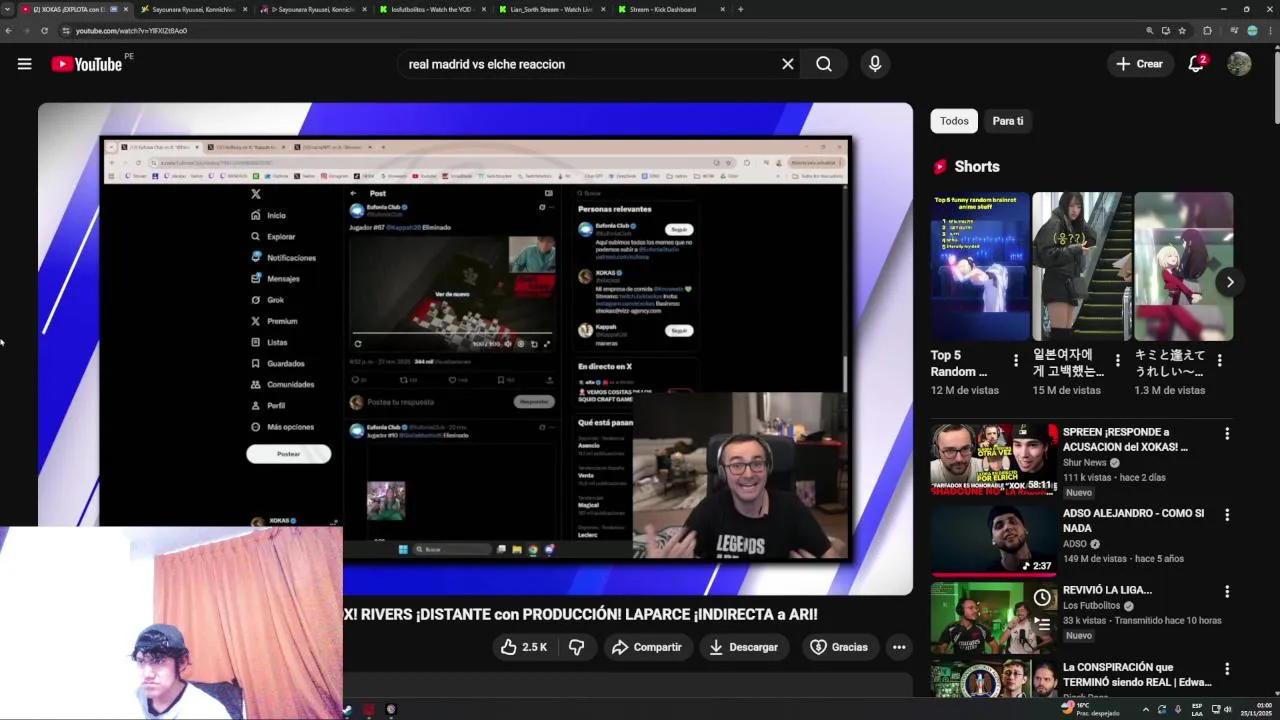Like the video with thumbs up

pyautogui.click(x=523, y=647)
